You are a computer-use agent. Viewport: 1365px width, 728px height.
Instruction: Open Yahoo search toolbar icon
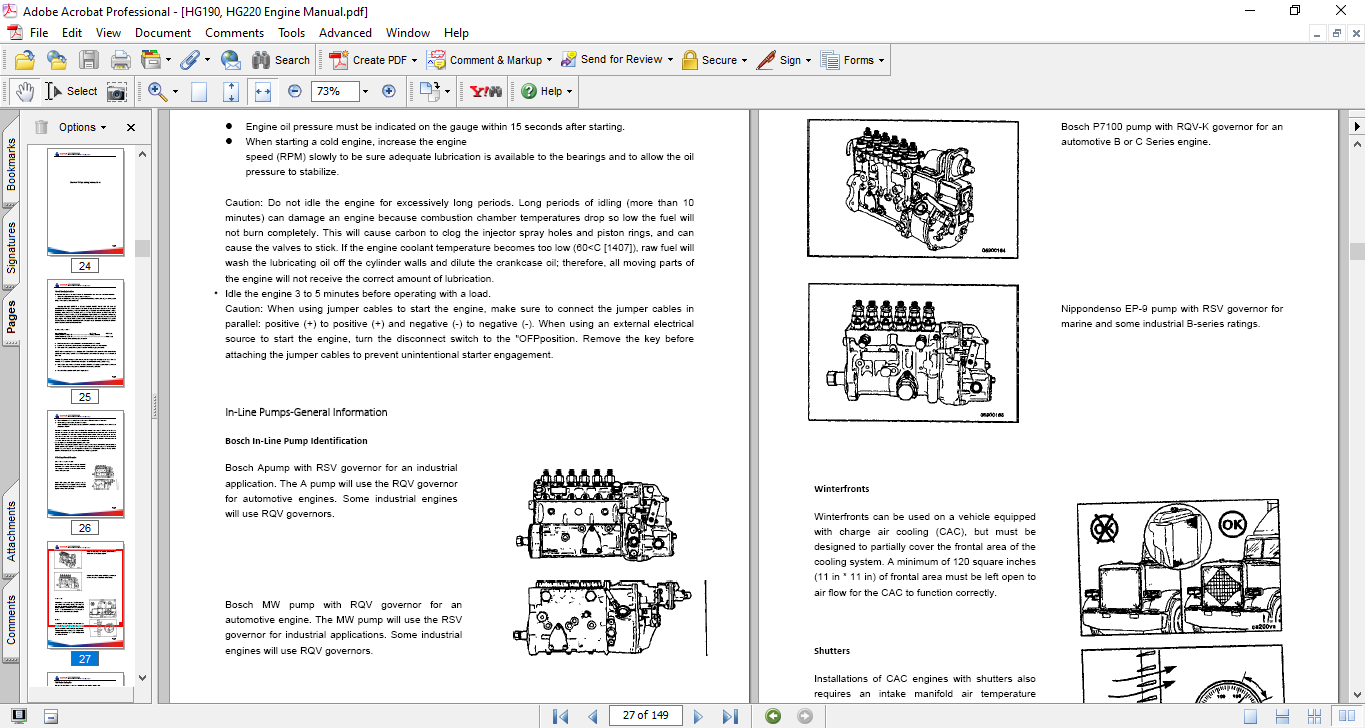pyautogui.click(x=486, y=91)
